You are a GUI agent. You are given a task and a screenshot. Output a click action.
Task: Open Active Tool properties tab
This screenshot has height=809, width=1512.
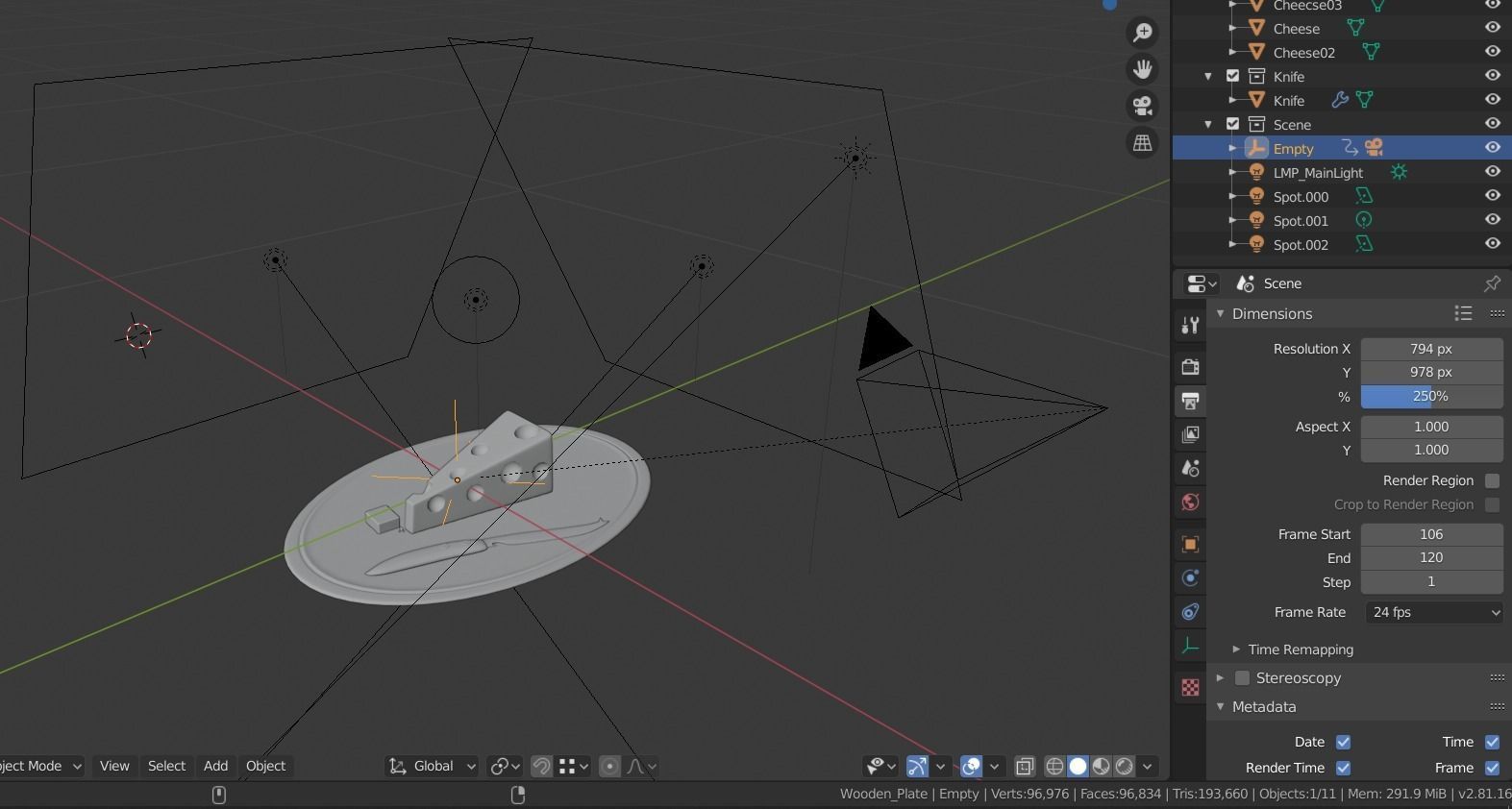click(x=1190, y=326)
